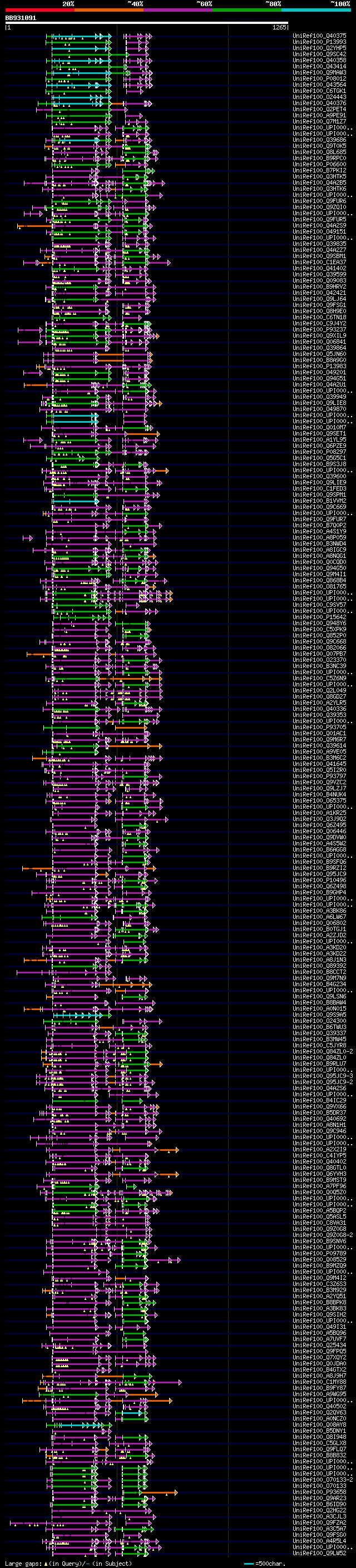The image size is (356, 1568).
Task: Click the =500char. scale legend
Action: tap(265, 1563)
